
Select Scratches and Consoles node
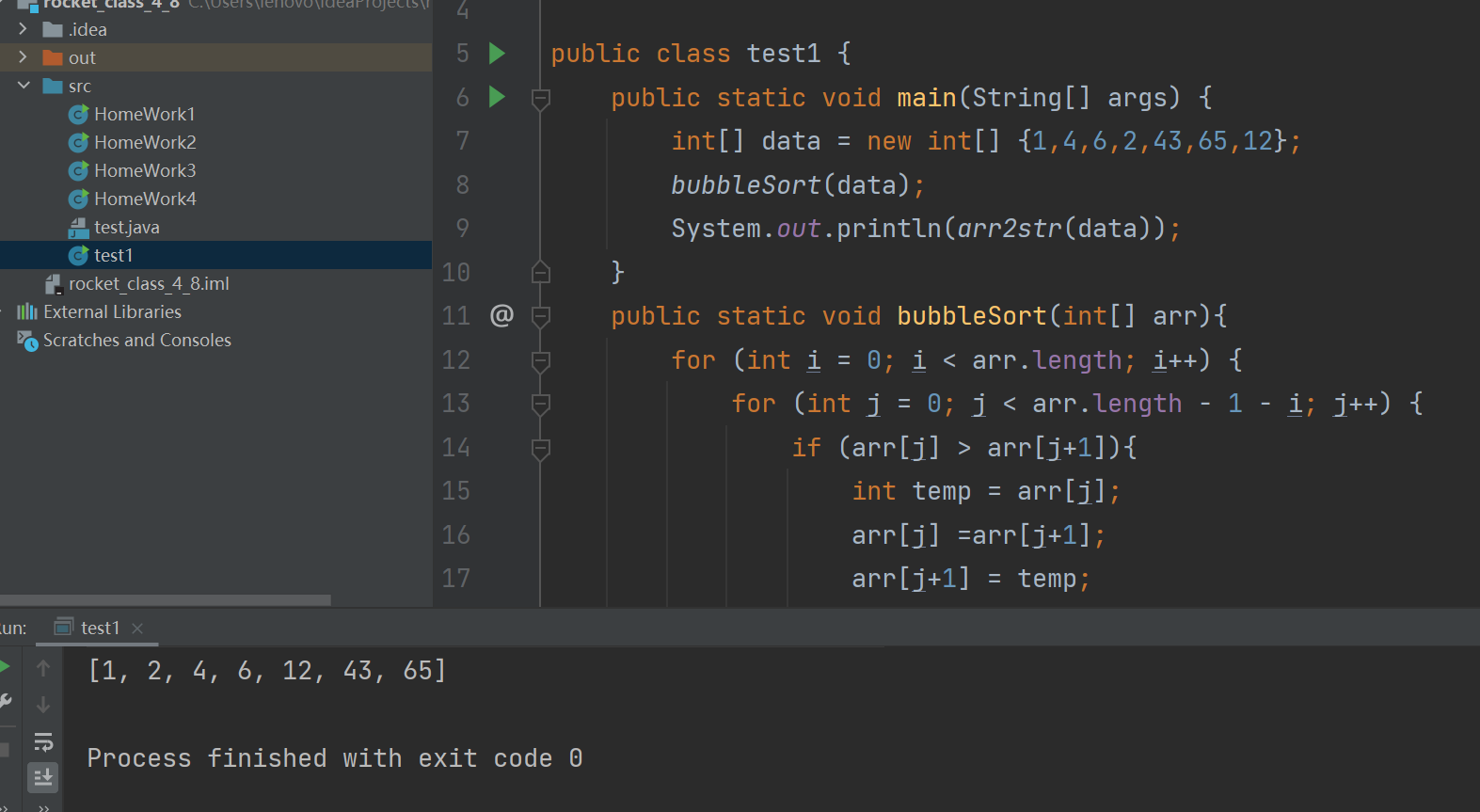click(137, 340)
